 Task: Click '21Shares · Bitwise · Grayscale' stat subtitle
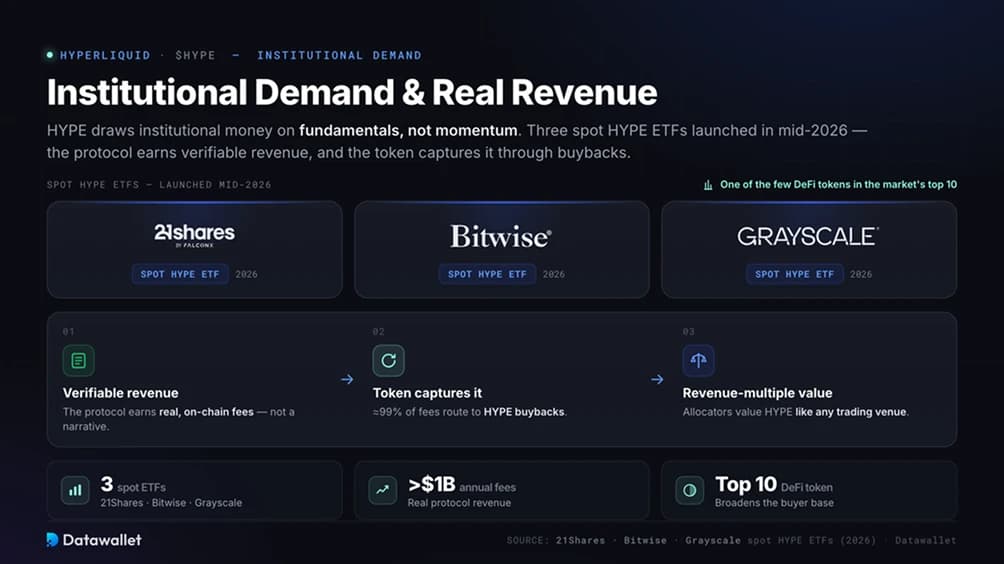point(171,503)
